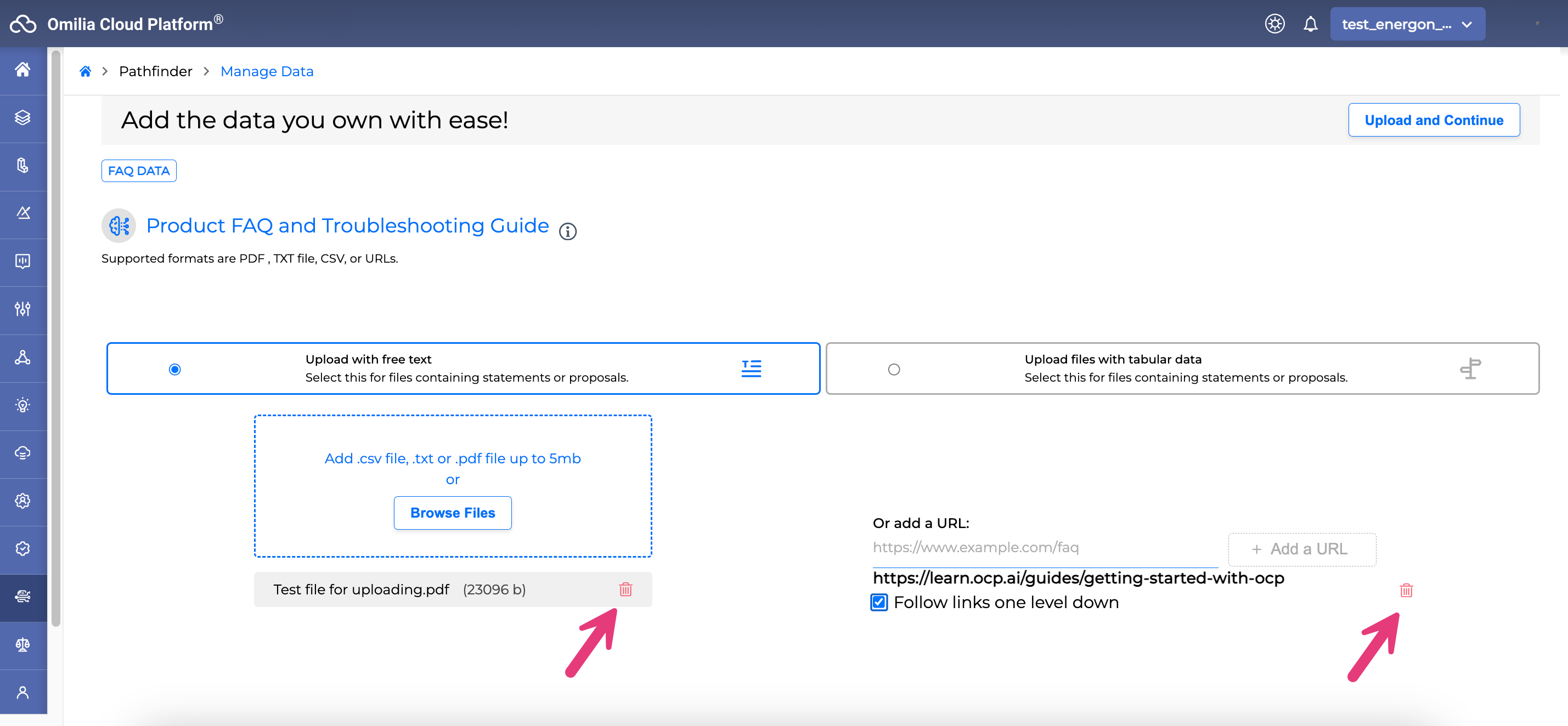The height and width of the screenshot is (726, 1568).
Task: Click the FAQ DATA tag
Action: click(x=139, y=171)
